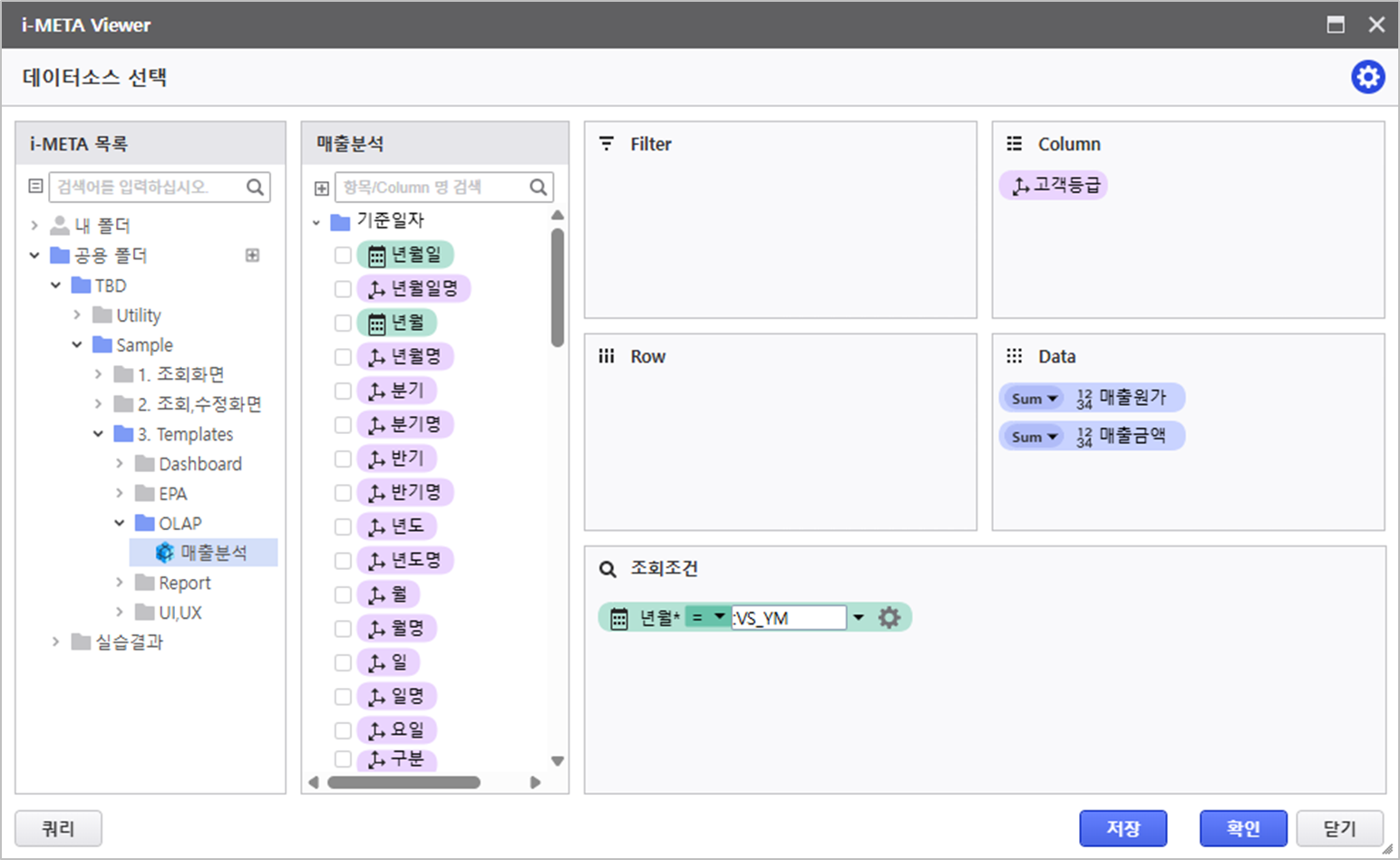Expand the Dashboard folder

[120, 463]
